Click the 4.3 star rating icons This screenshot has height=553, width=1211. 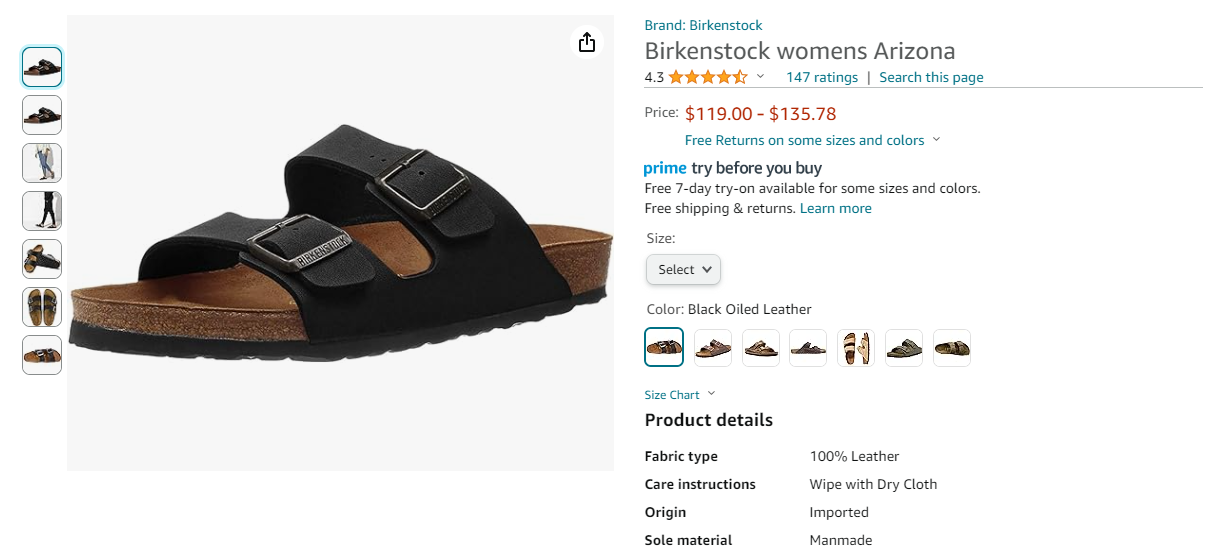pyautogui.click(x=707, y=77)
